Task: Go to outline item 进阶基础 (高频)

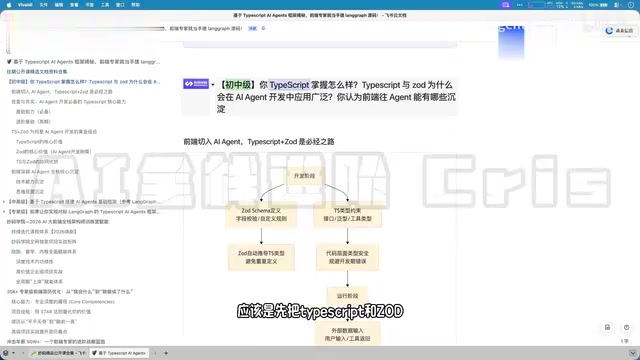Action: pos(33,122)
